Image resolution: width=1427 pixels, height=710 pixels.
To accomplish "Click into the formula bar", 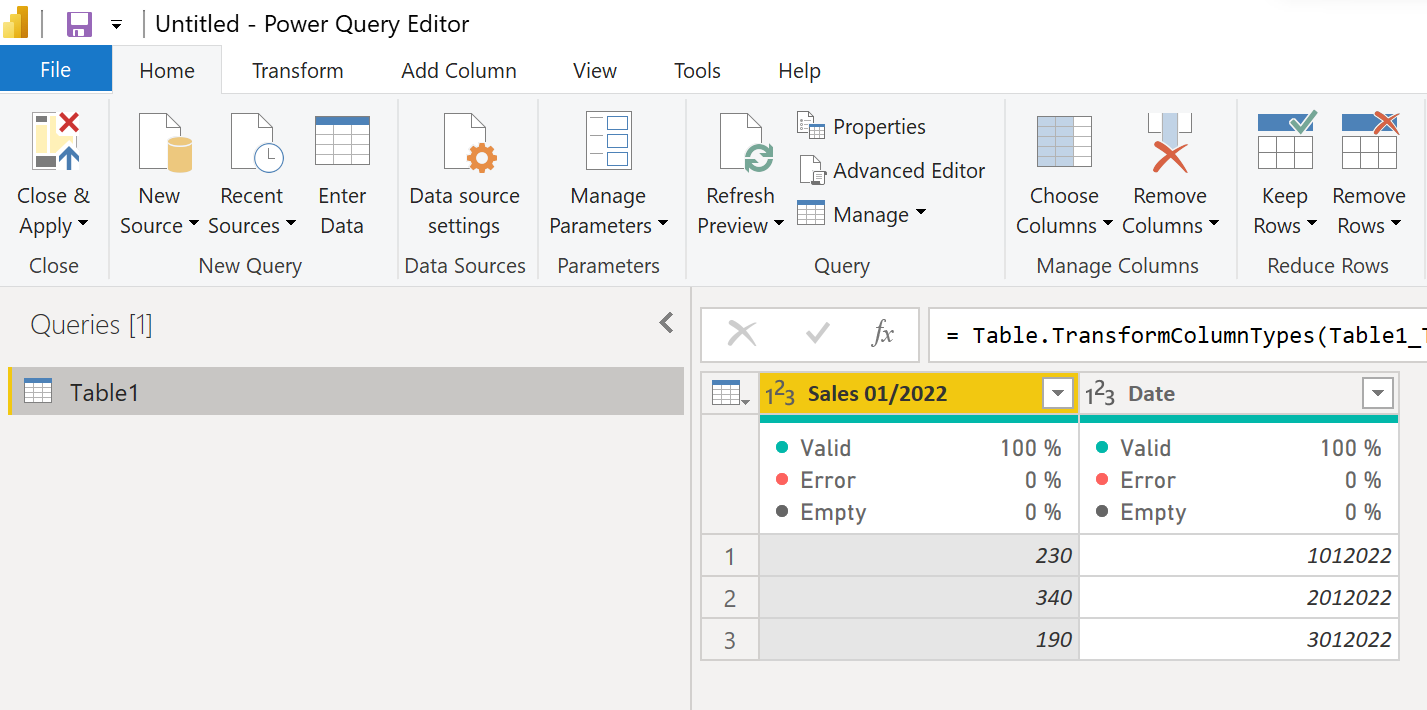I will click(1178, 334).
